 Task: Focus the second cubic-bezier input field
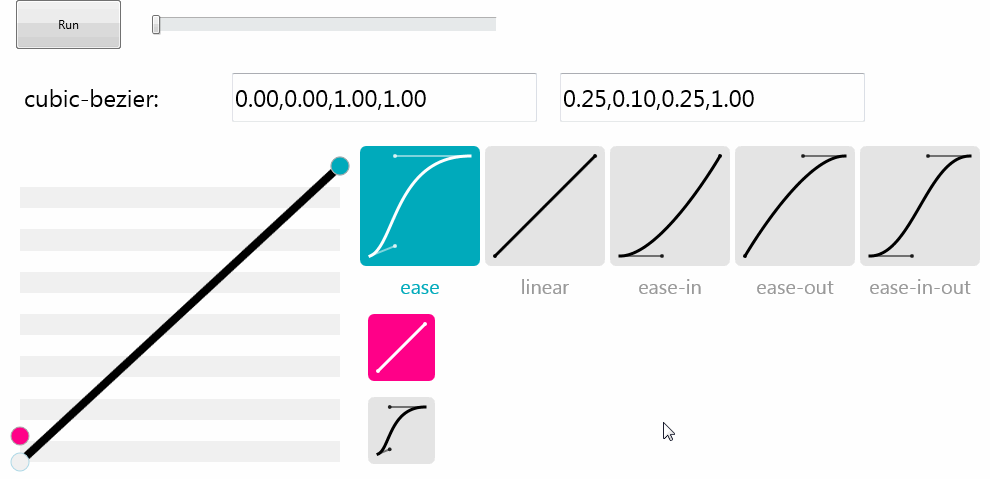click(712, 98)
